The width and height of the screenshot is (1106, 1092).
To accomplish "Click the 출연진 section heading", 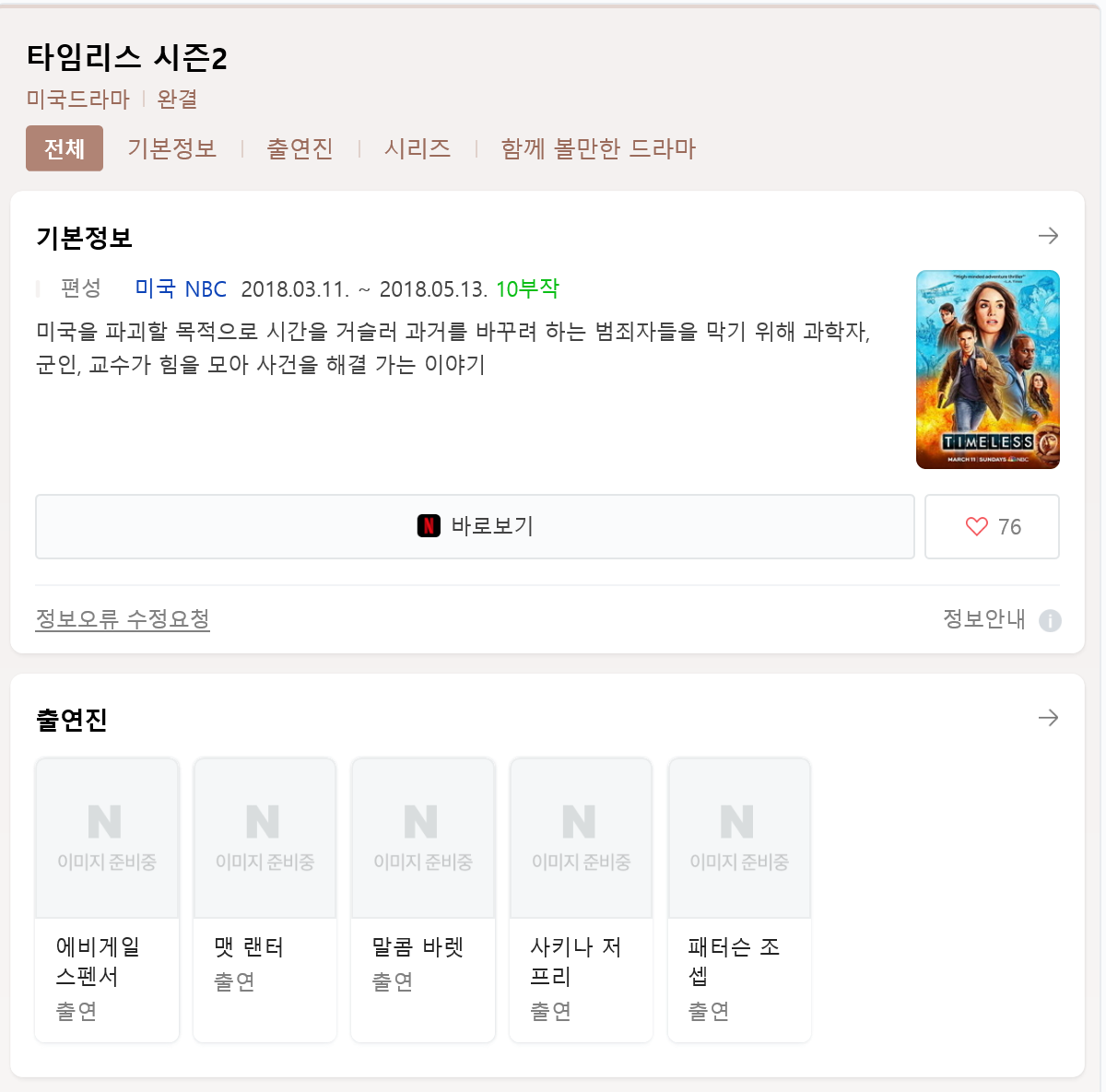I will pos(72,720).
